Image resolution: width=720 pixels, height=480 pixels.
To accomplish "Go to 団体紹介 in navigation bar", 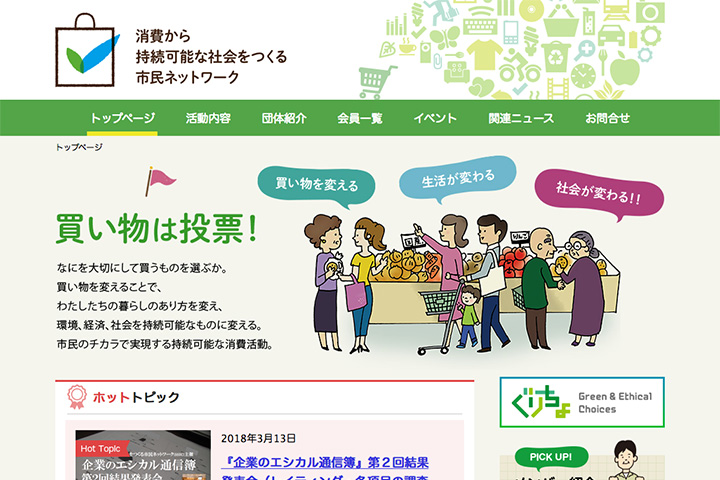I will pyautogui.click(x=284, y=119).
